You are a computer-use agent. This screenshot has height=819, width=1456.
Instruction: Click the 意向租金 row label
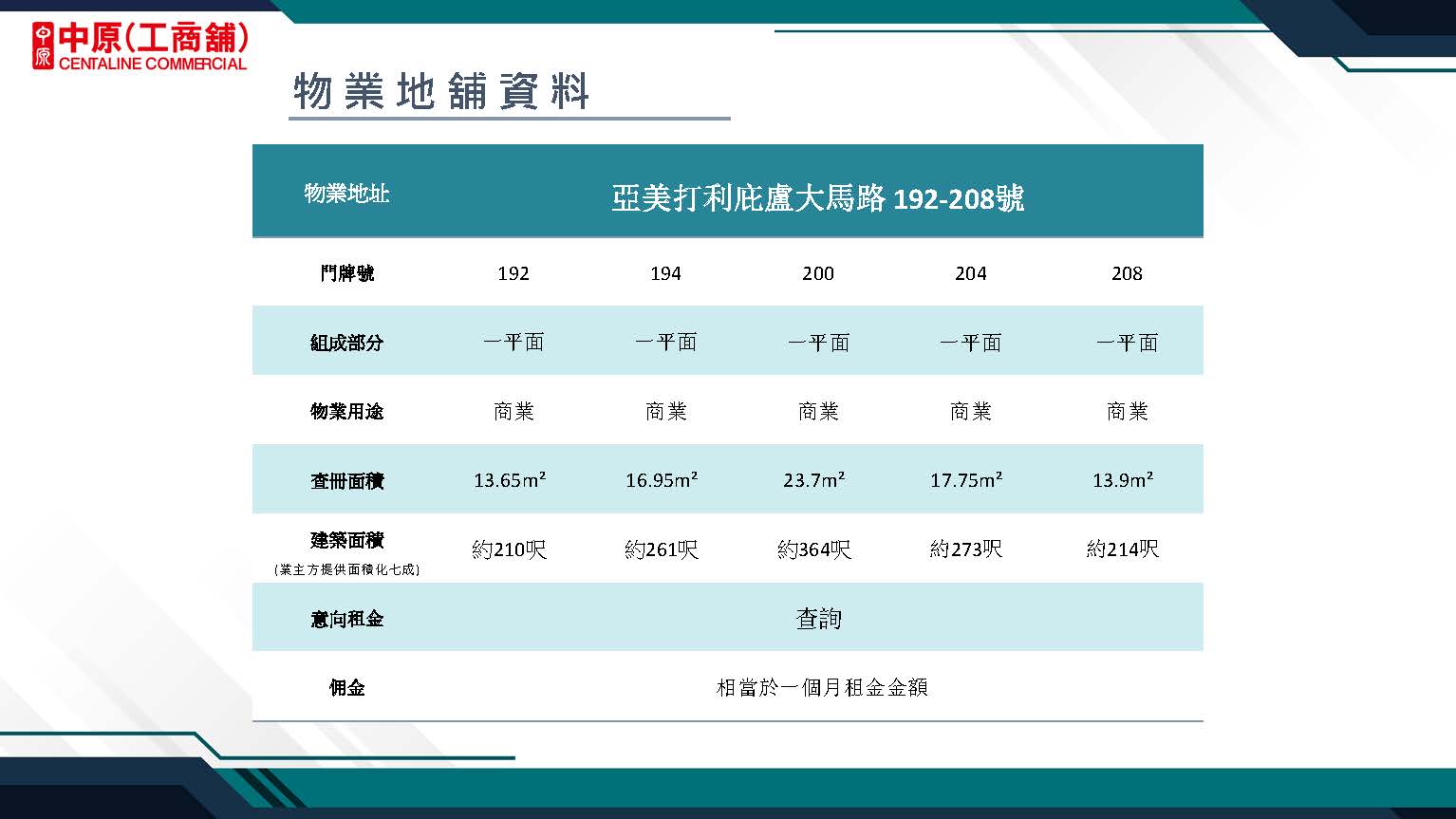pyautogui.click(x=346, y=619)
